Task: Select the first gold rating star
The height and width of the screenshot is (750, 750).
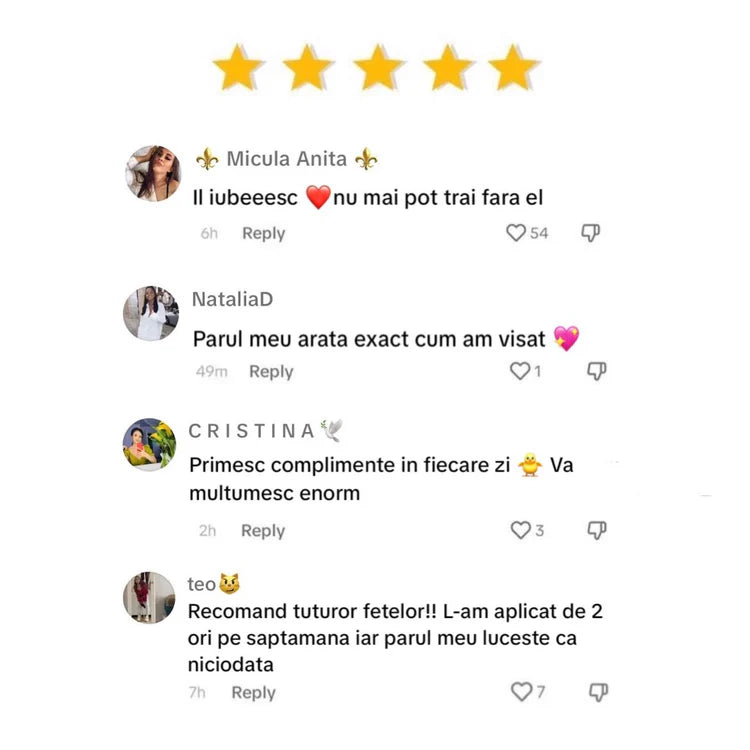Action: point(238,67)
